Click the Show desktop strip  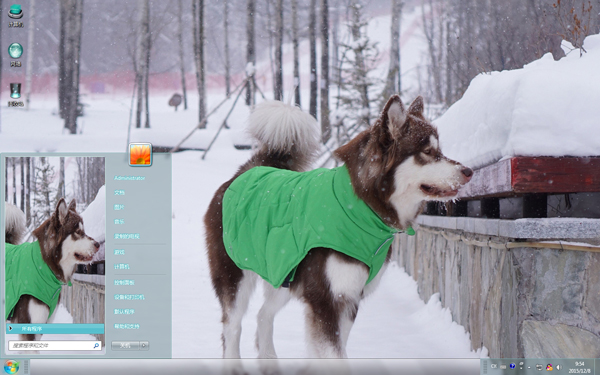tap(597, 367)
